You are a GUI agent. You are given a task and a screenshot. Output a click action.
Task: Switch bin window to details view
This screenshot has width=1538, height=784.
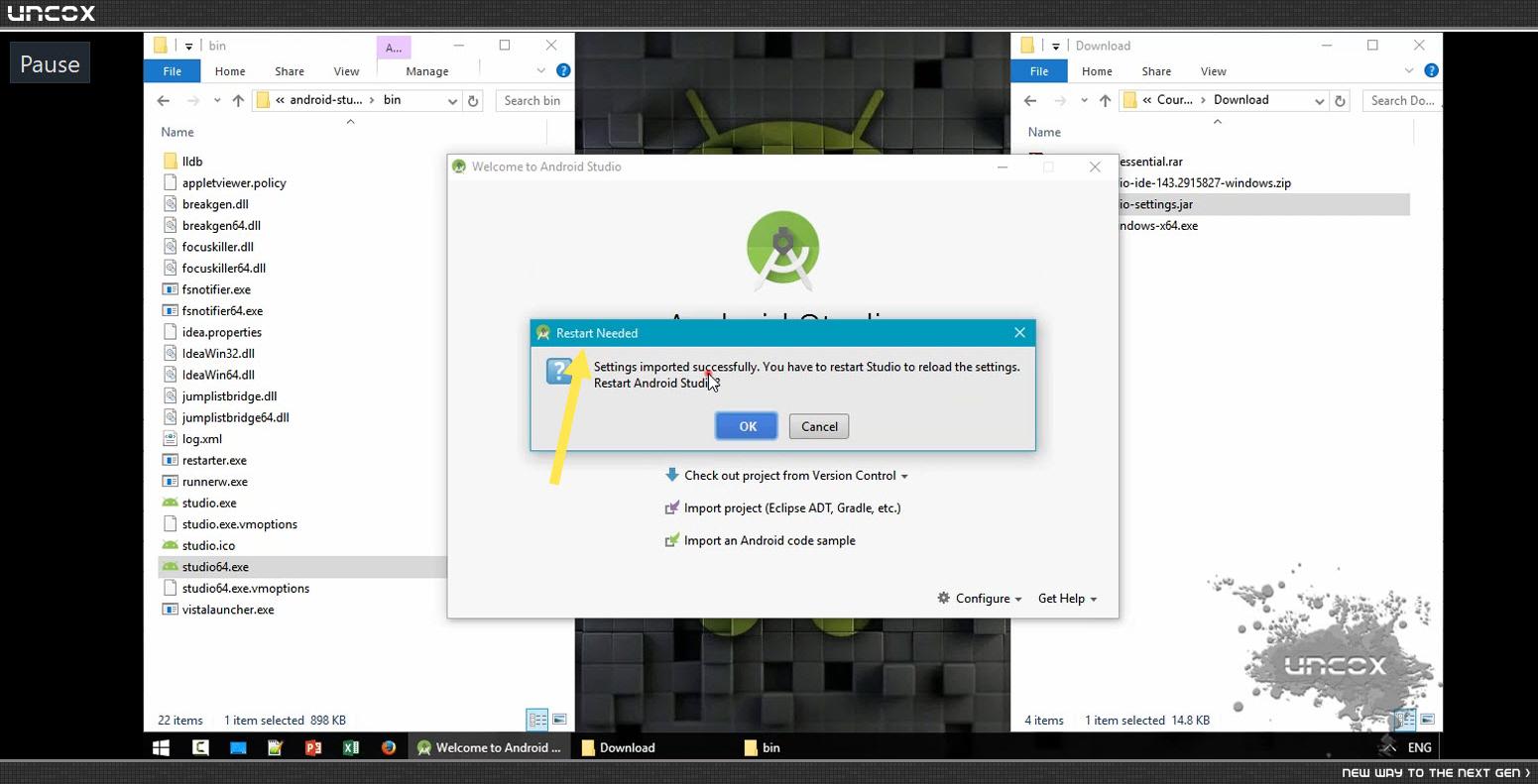[x=536, y=720]
